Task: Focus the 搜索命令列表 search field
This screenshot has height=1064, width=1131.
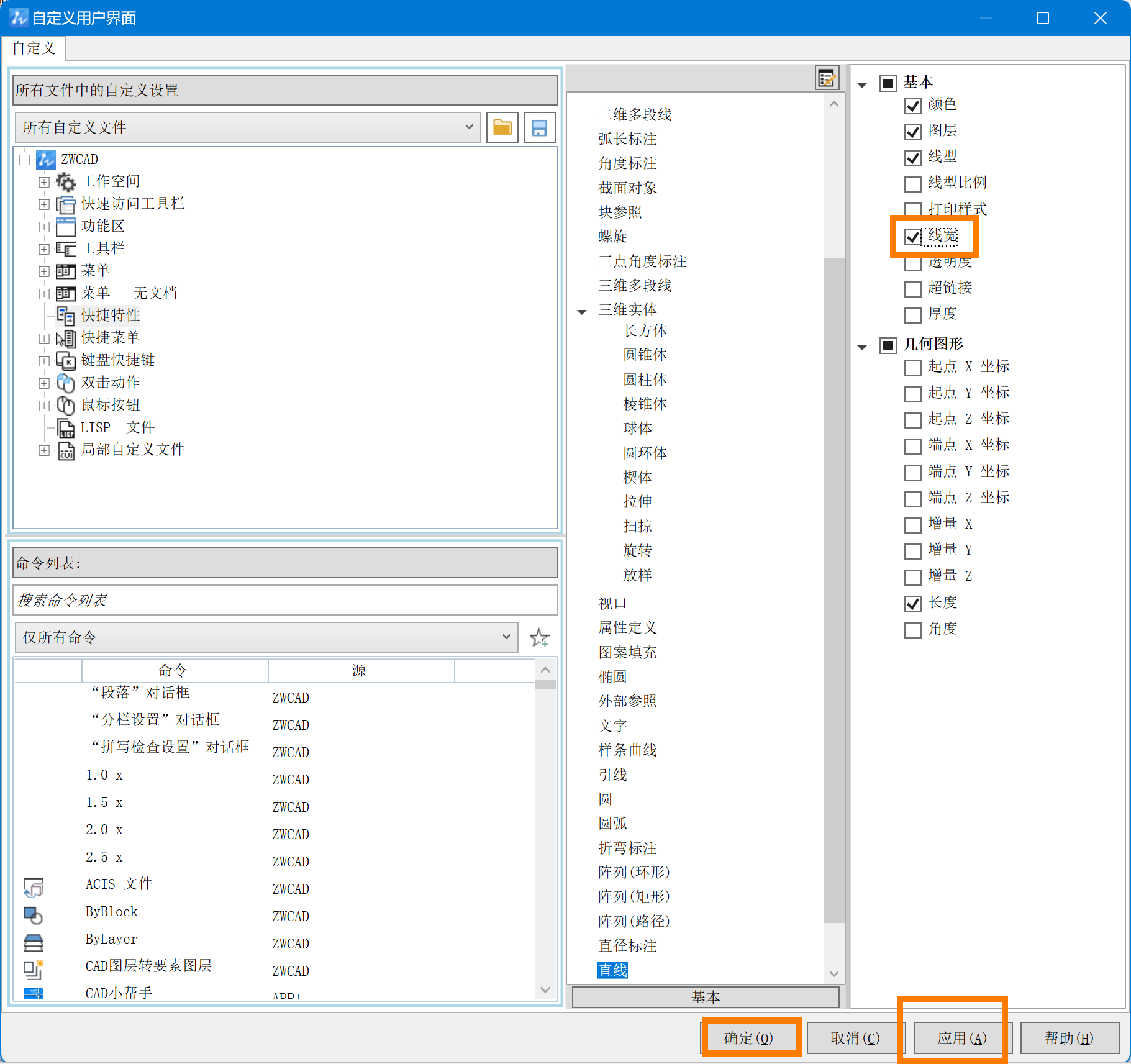Action: point(286,600)
